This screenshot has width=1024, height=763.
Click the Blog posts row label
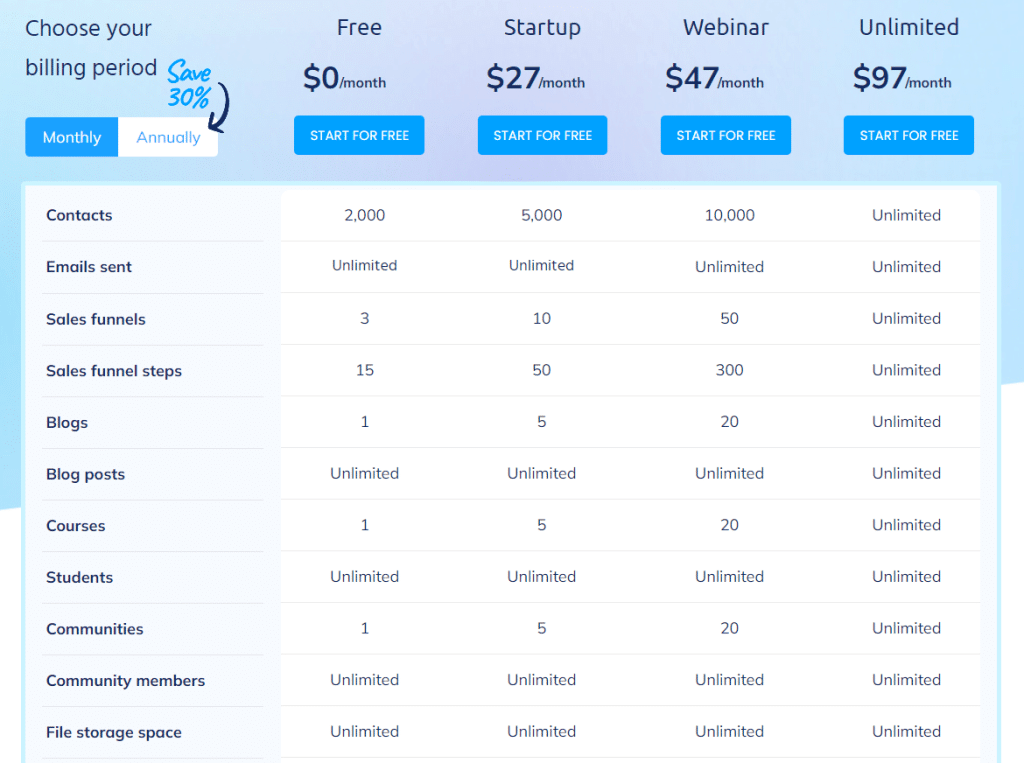coord(85,474)
